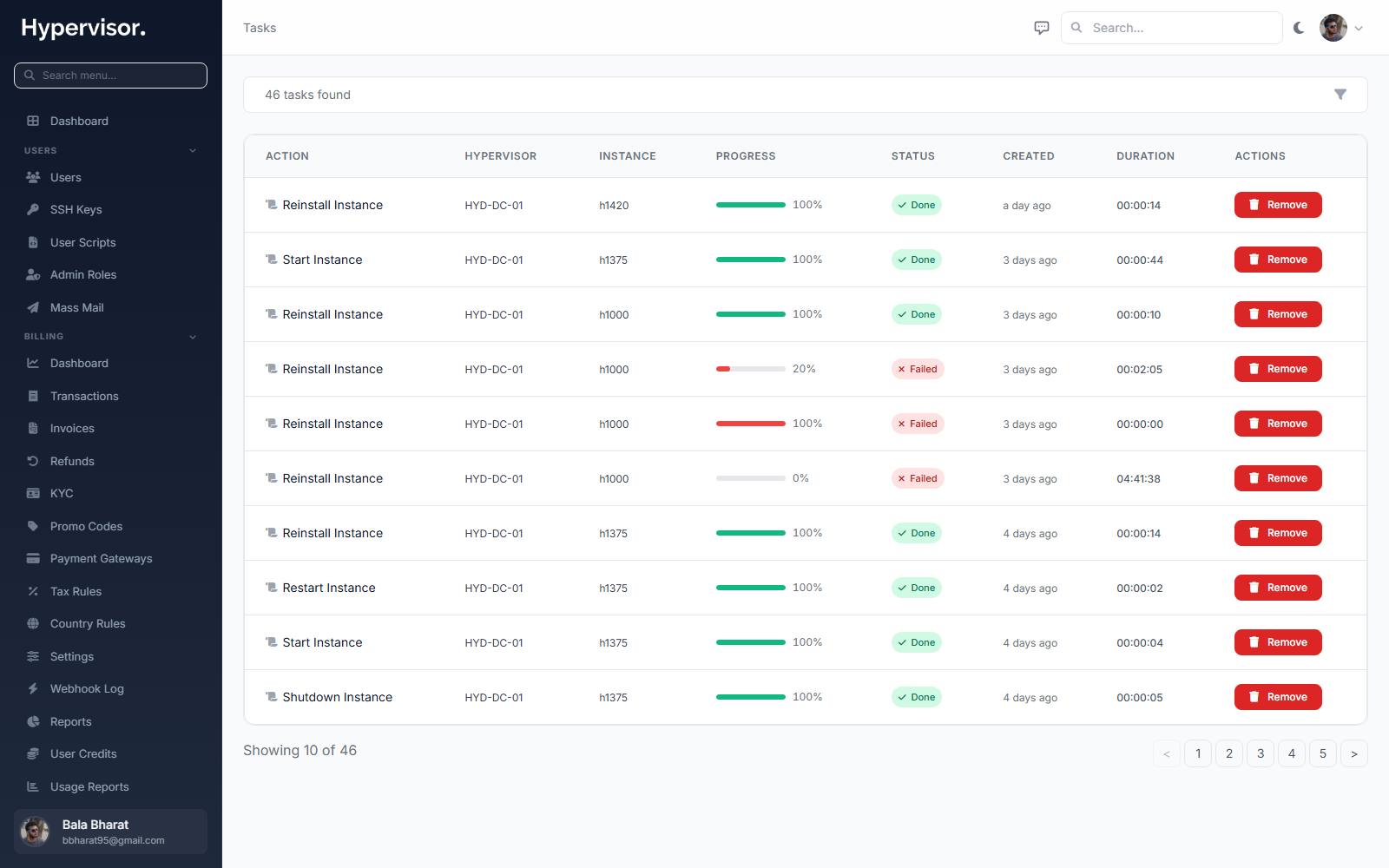Click the 20% failed progress bar
The height and width of the screenshot is (868, 1389).
coord(751,369)
